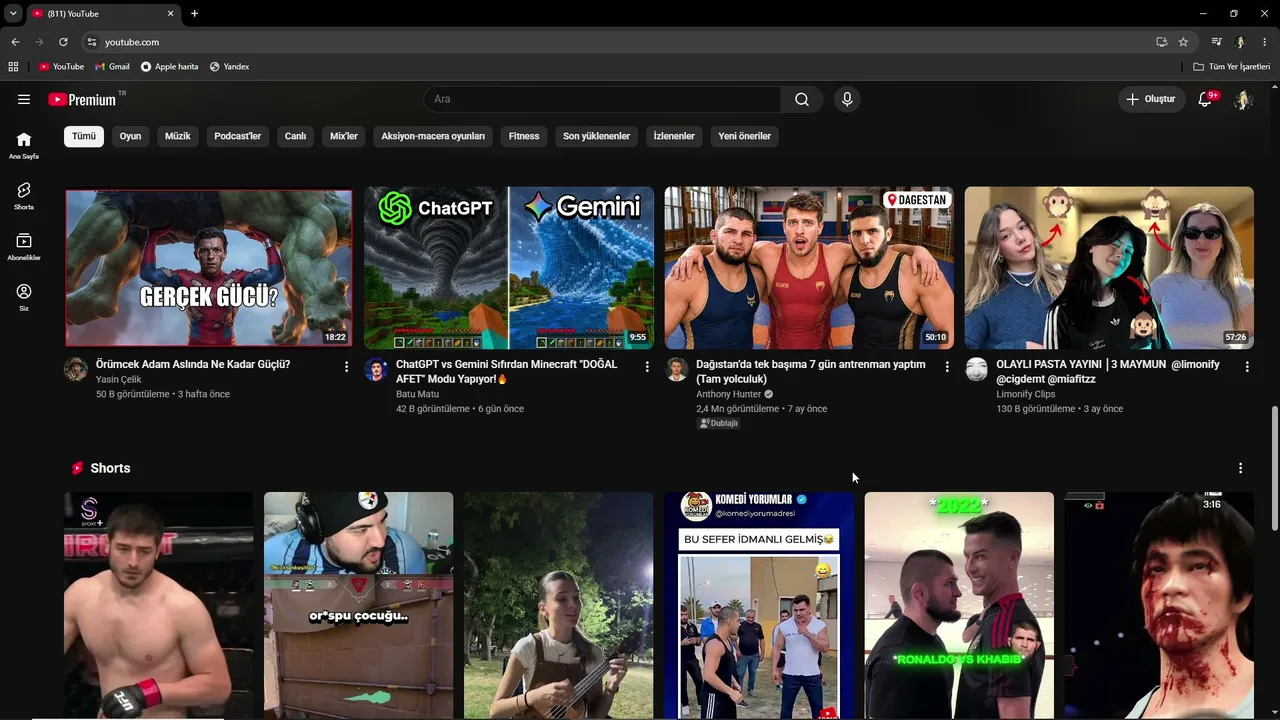Image resolution: width=1280 pixels, height=720 pixels.
Task: Click the YouTube Premium logo
Action: click(x=82, y=99)
